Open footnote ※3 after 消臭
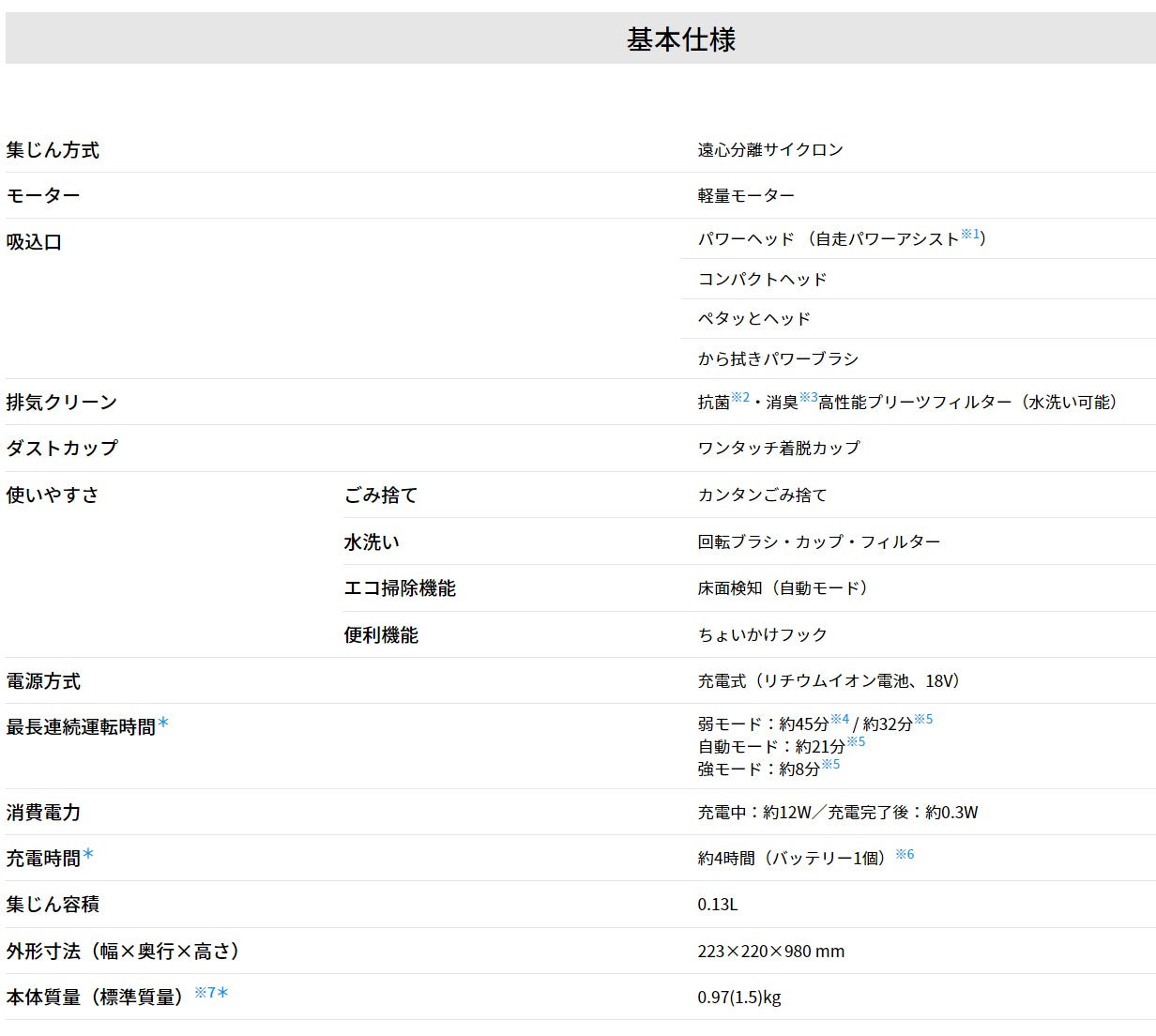Viewport: 1156px width, 1036px height. pyautogui.click(x=807, y=396)
